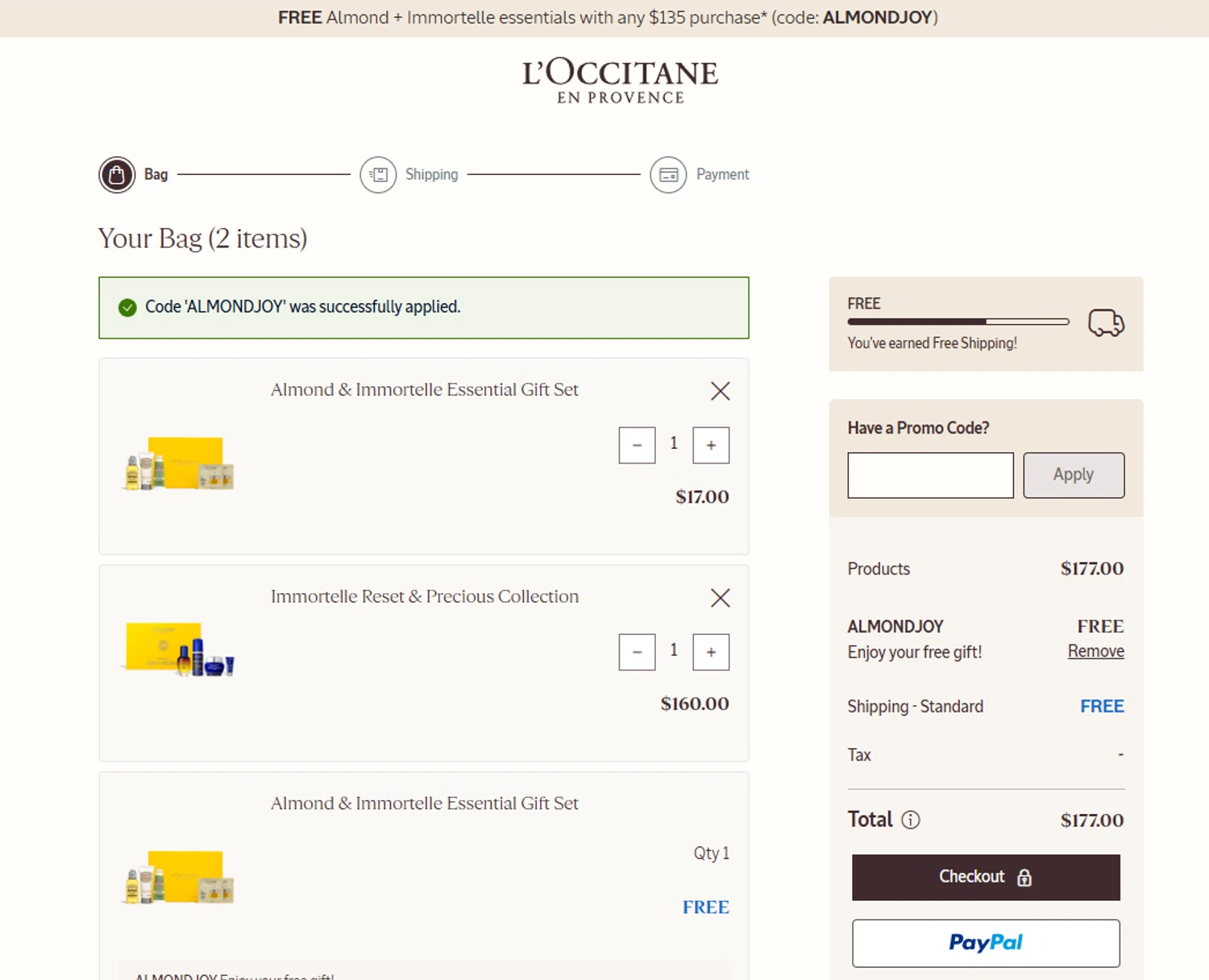The image size is (1209, 980).
Task: Click the Shipping step label
Action: [431, 175]
